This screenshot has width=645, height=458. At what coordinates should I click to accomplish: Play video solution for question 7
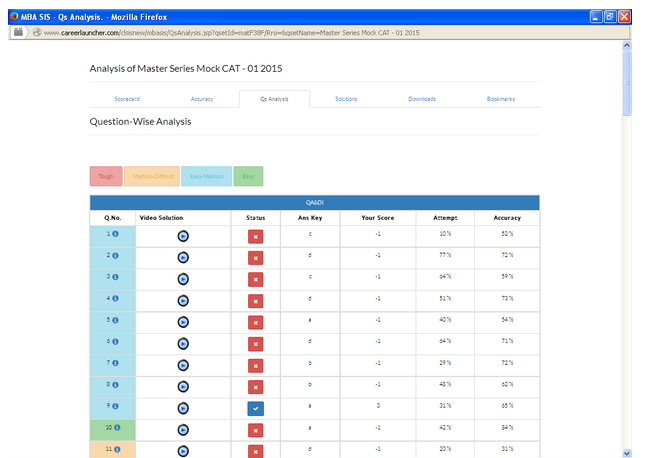pos(183,365)
